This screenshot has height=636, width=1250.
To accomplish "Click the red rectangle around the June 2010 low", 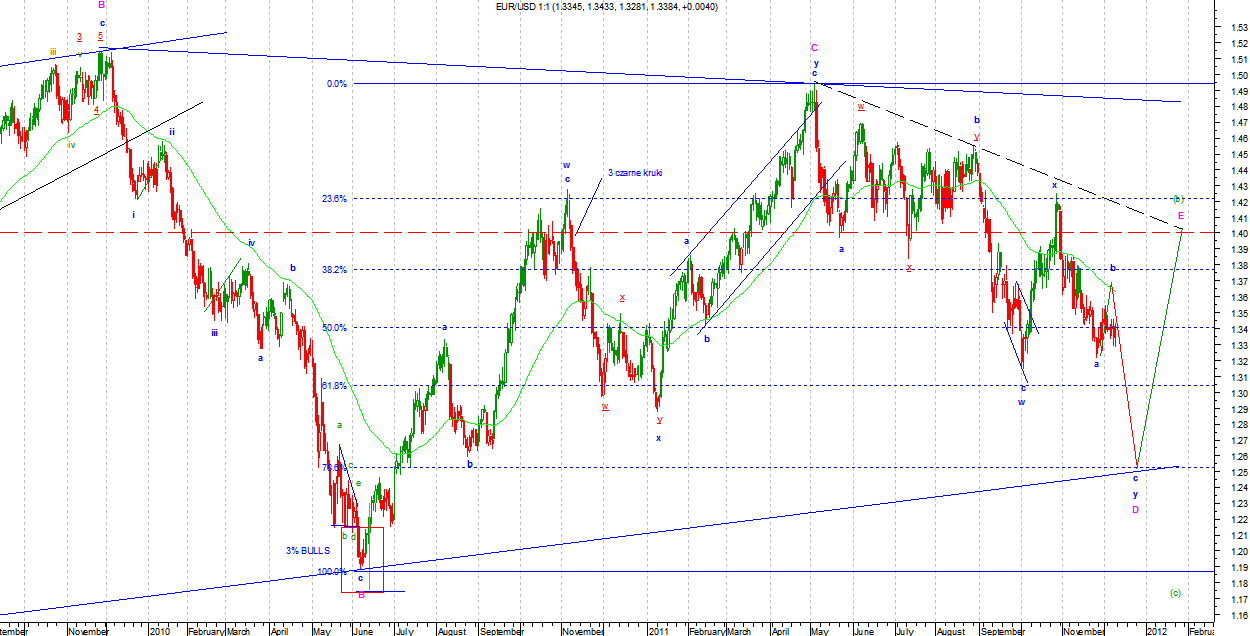I will tap(361, 559).
